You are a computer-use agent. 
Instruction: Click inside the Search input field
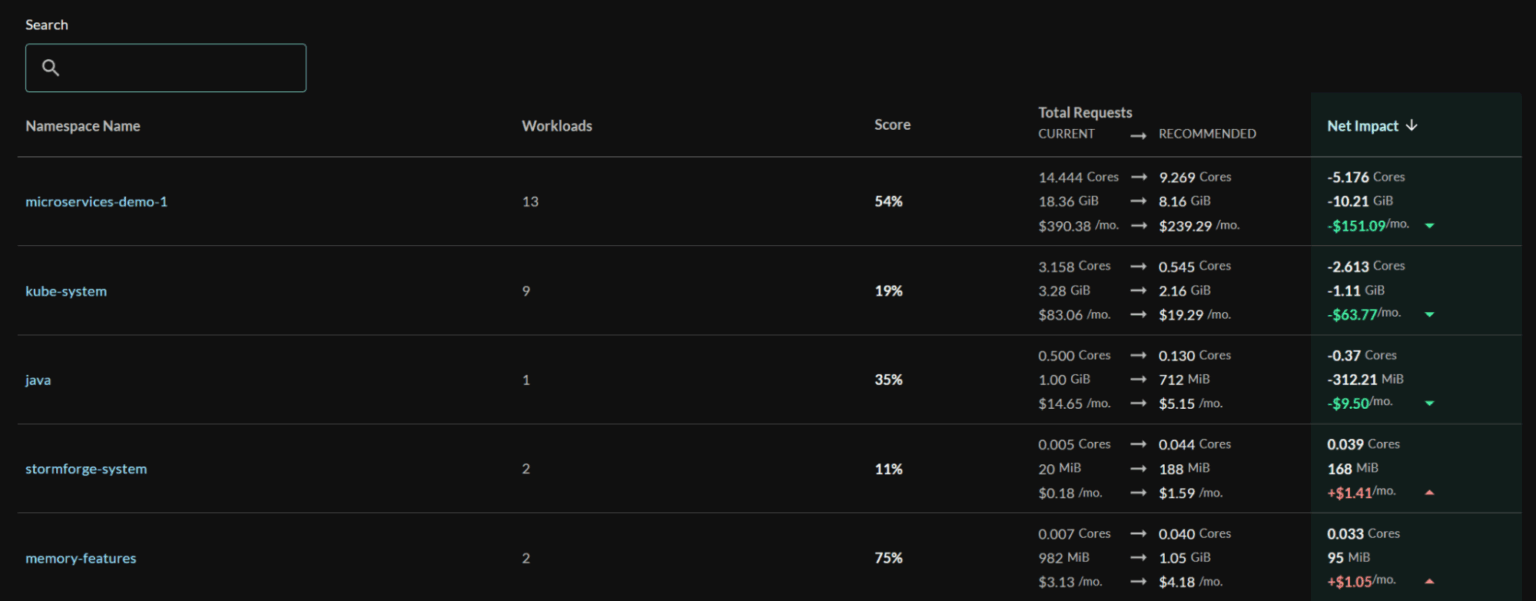tap(180, 68)
